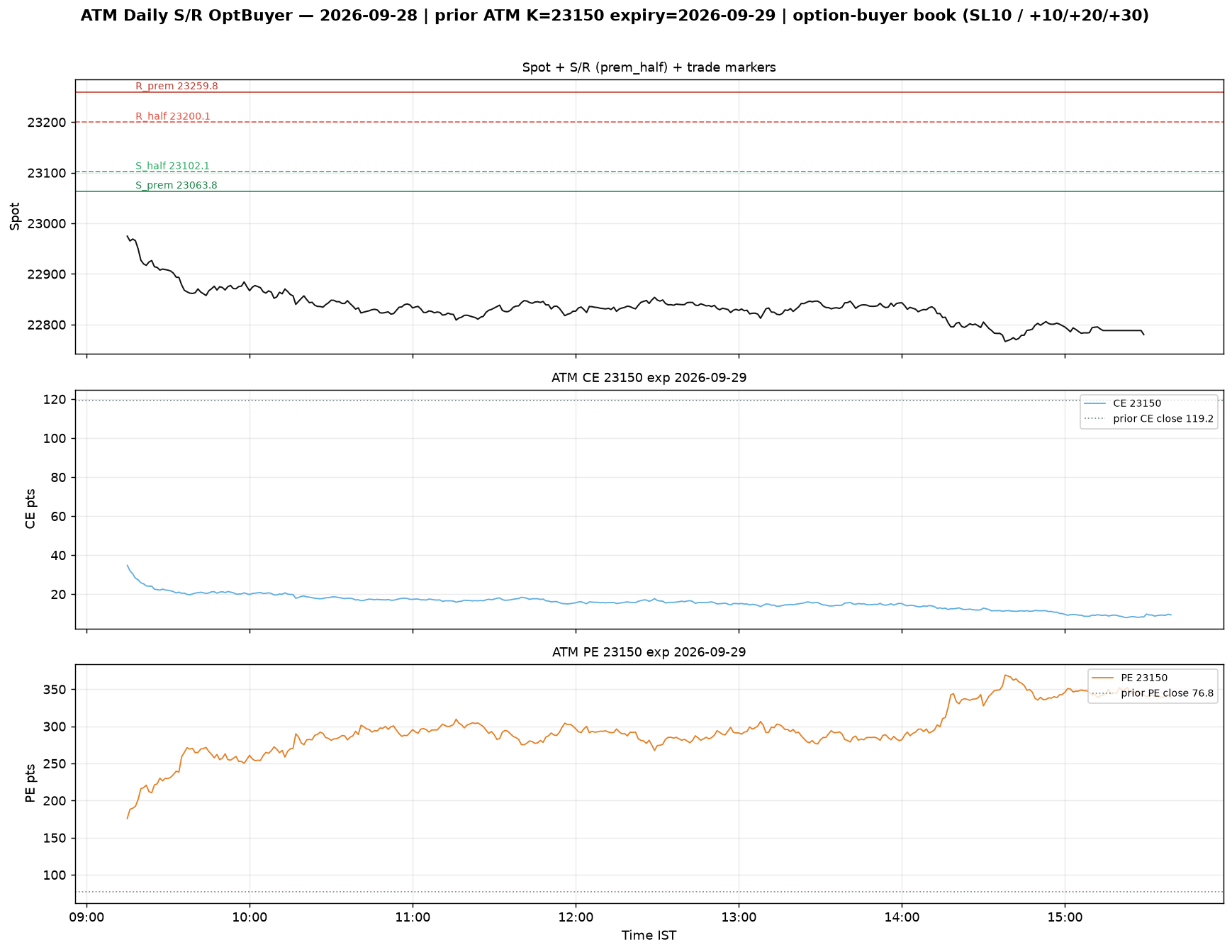Click the 10:00 x-axis tick label

coord(250,917)
